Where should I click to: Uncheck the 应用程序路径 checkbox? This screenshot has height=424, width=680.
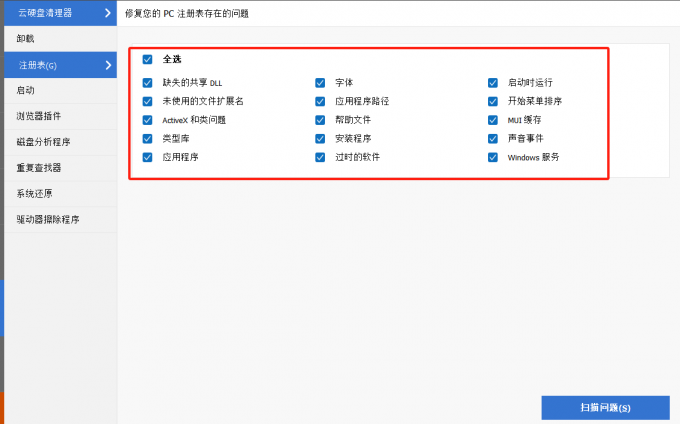320,101
